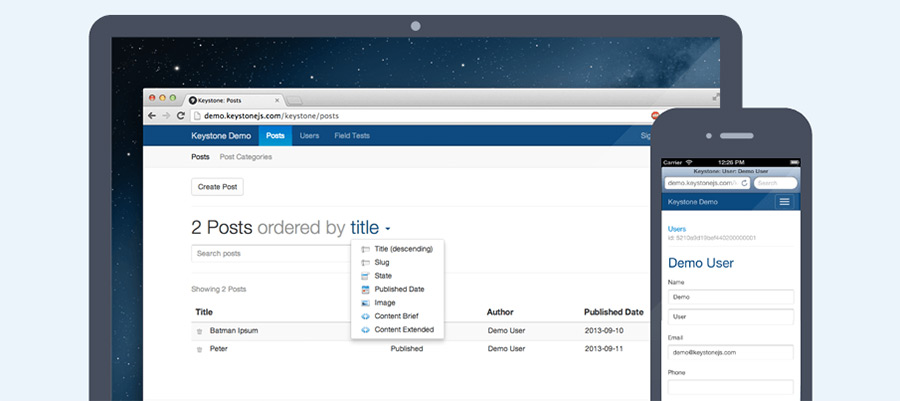
Task: Focus the Search posts field
Action: pos(271,254)
